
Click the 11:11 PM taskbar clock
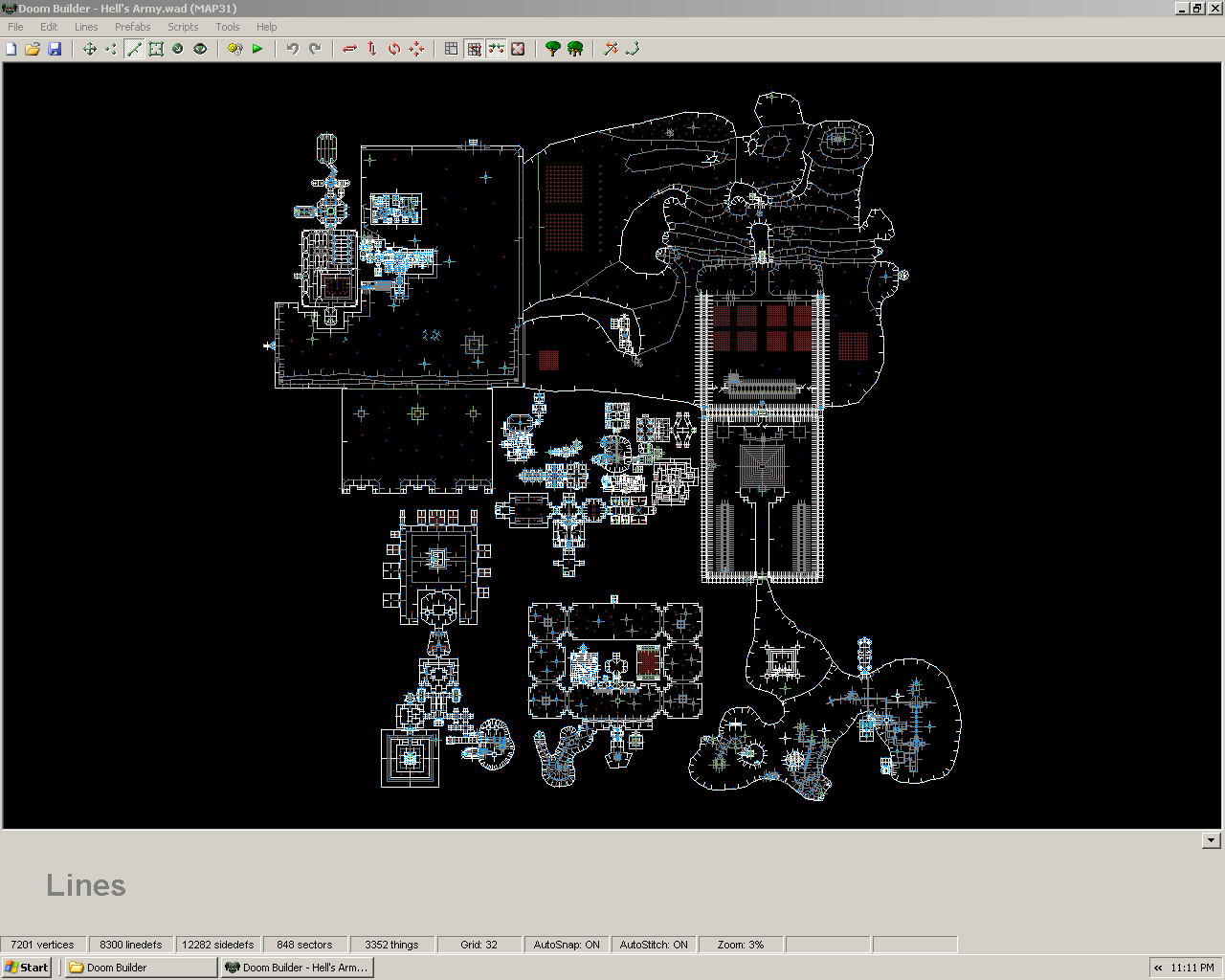(x=1192, y=968)
